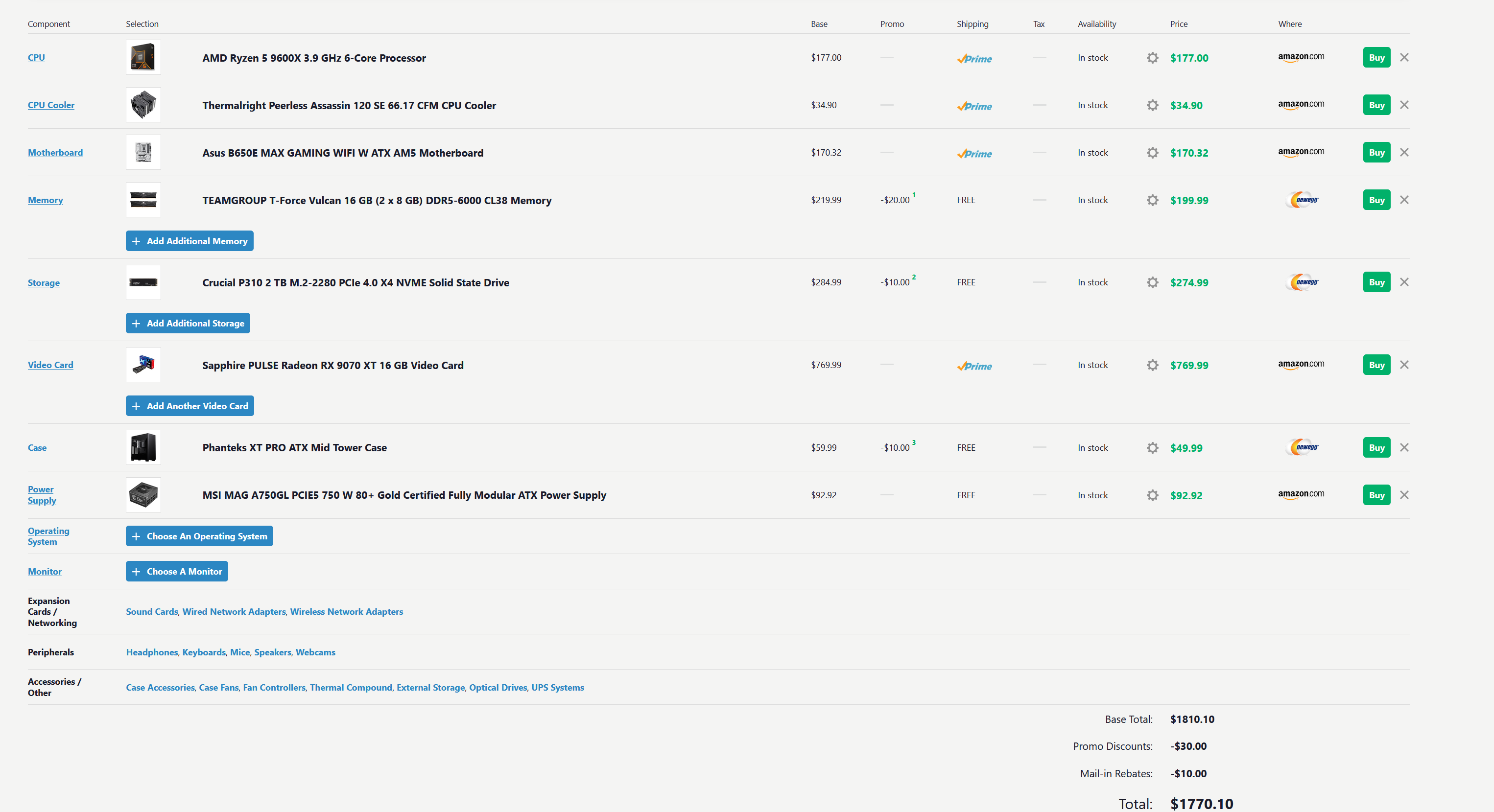Buy the Sapphire PULSE RX 9070 XT
1494x812 pixels.
pyautogui.click(x=1376, y=365)
